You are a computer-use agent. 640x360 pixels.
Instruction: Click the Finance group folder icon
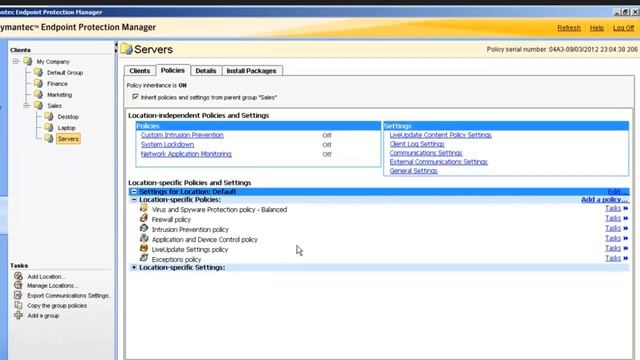(x=38, y=83)
